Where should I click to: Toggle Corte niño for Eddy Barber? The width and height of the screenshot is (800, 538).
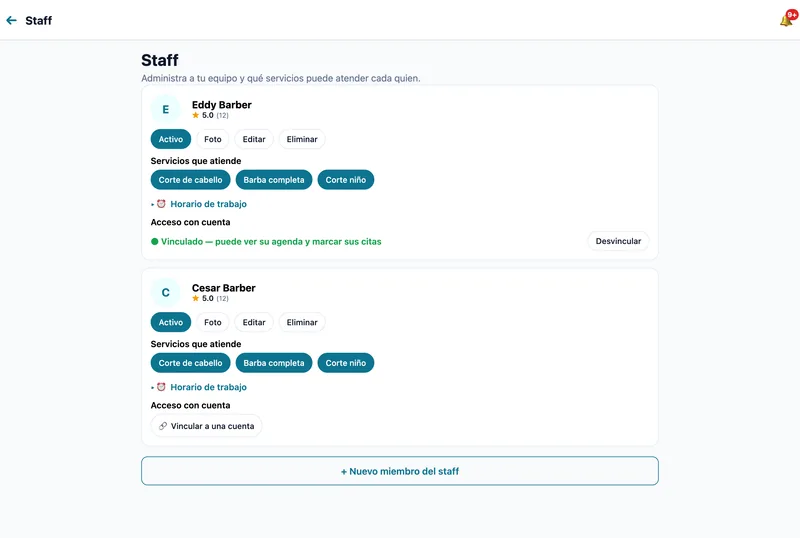345,180
